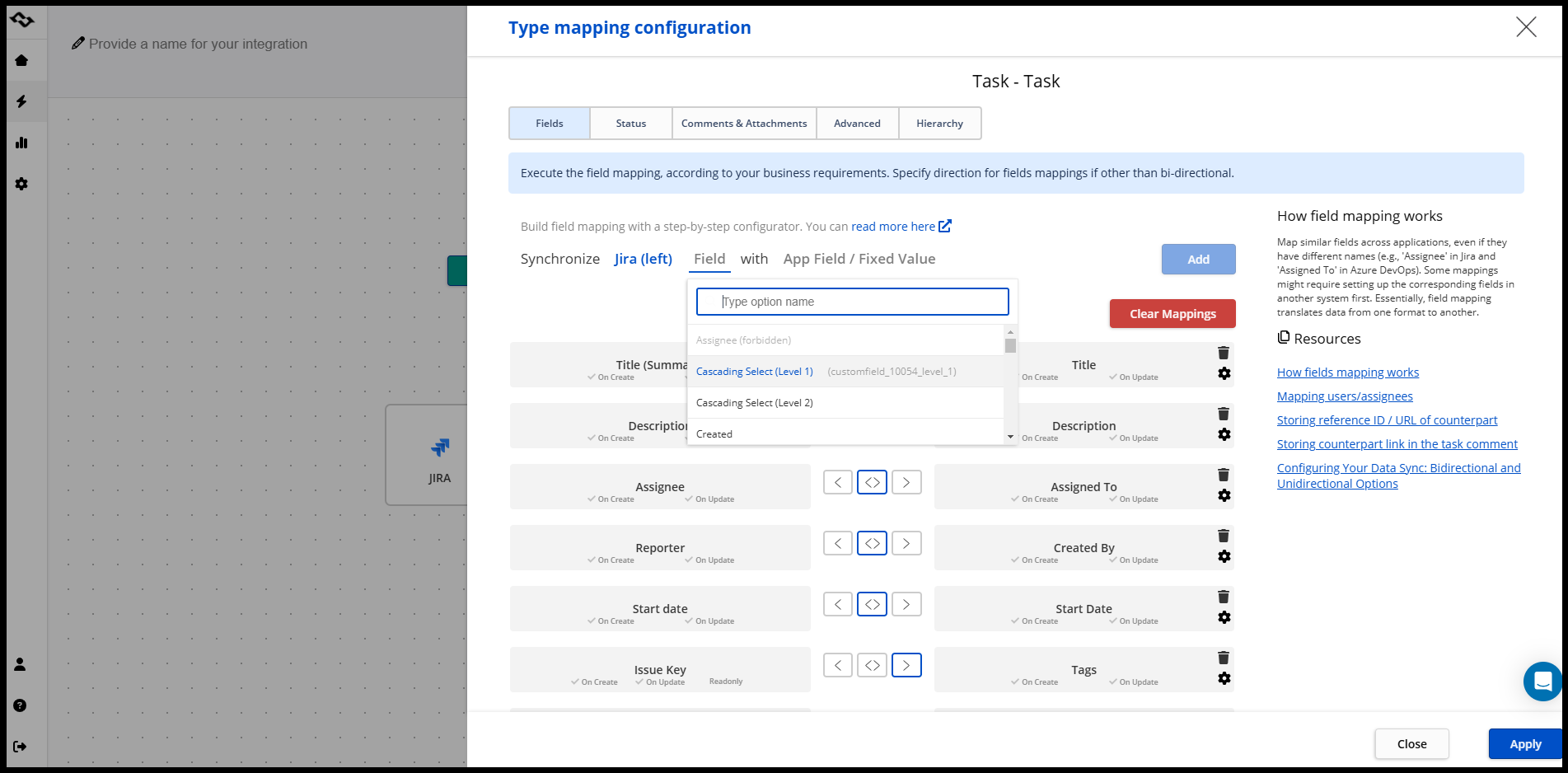Click the Type option name search field
1568x773 pixels.
tap(852, 302)
